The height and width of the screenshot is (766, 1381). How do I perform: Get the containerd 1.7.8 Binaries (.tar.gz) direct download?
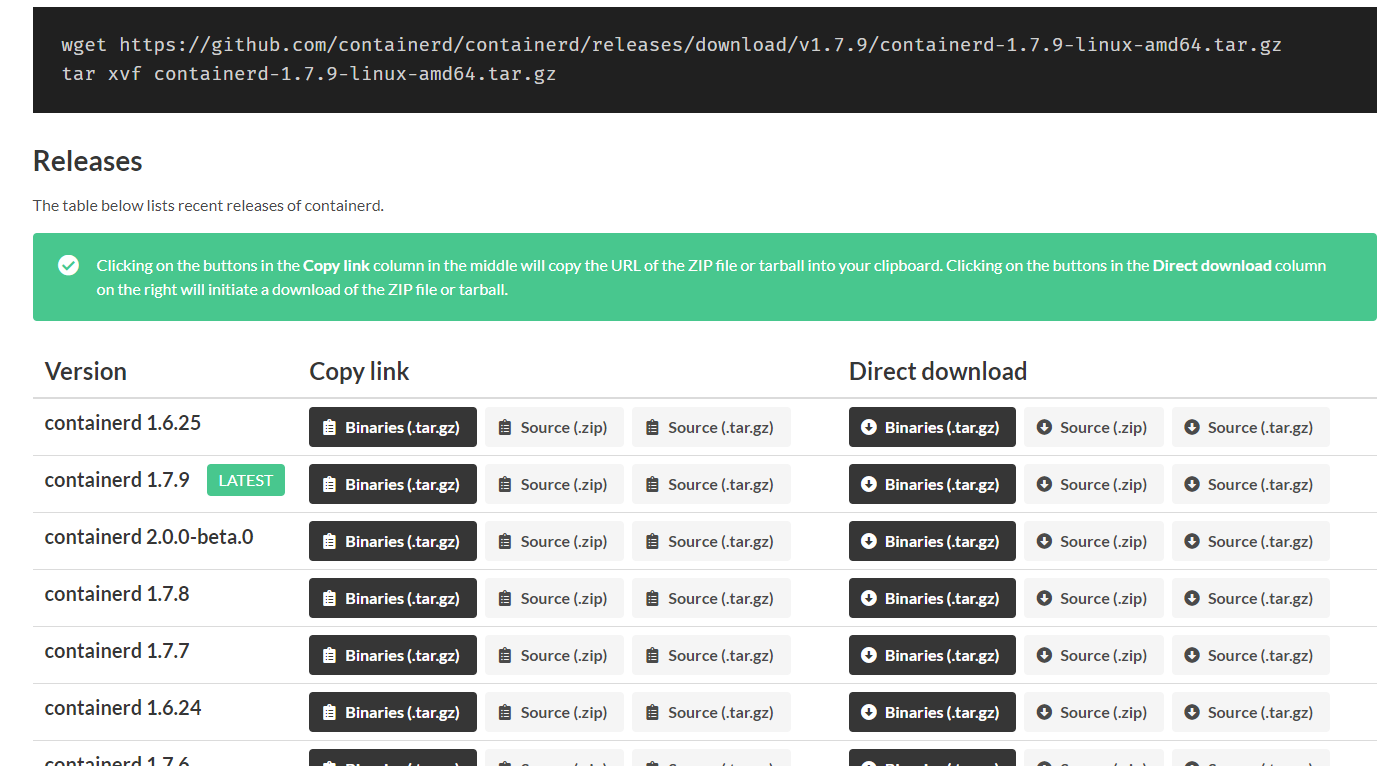click(932, 598)
